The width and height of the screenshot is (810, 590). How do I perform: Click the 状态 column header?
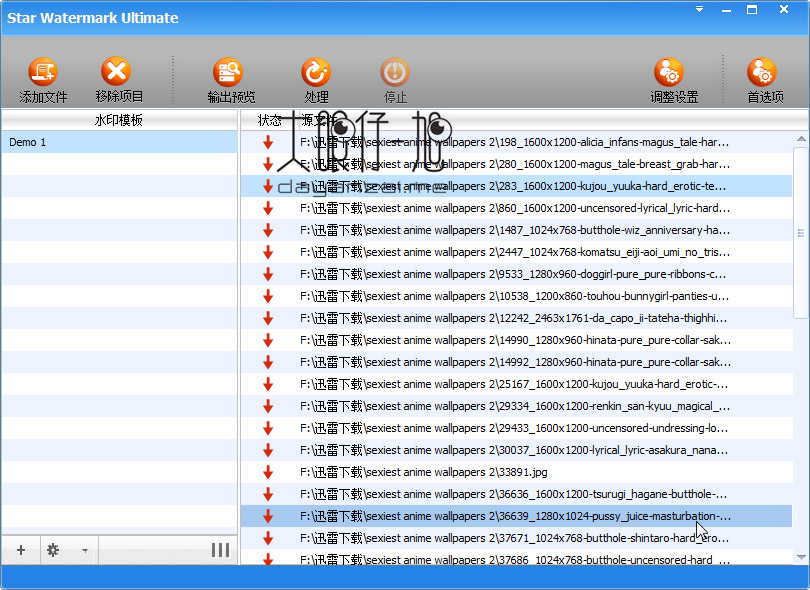click(270, 120)
